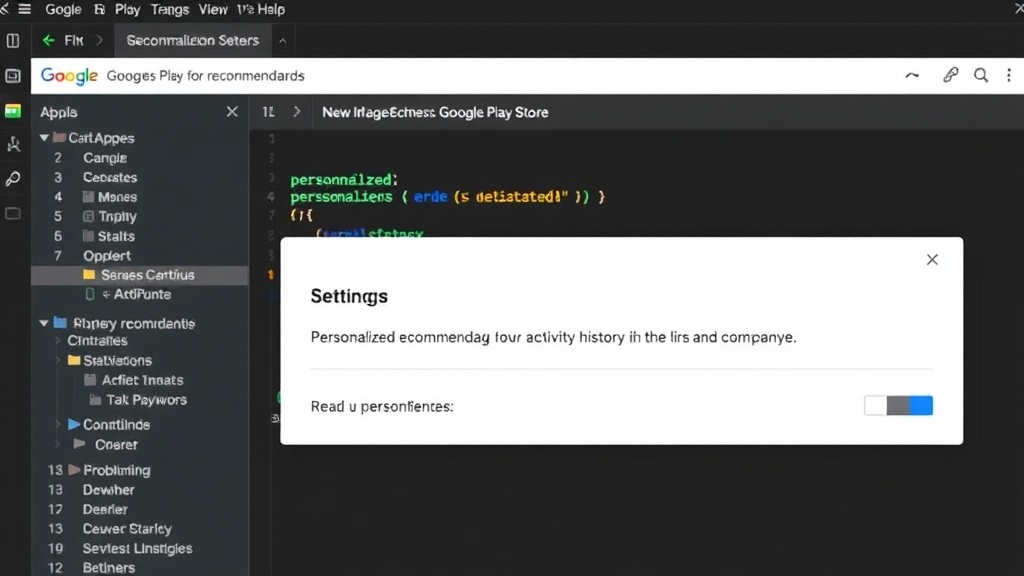Select the Cangie tree item

pyautogui.click(x=104, y=157)
